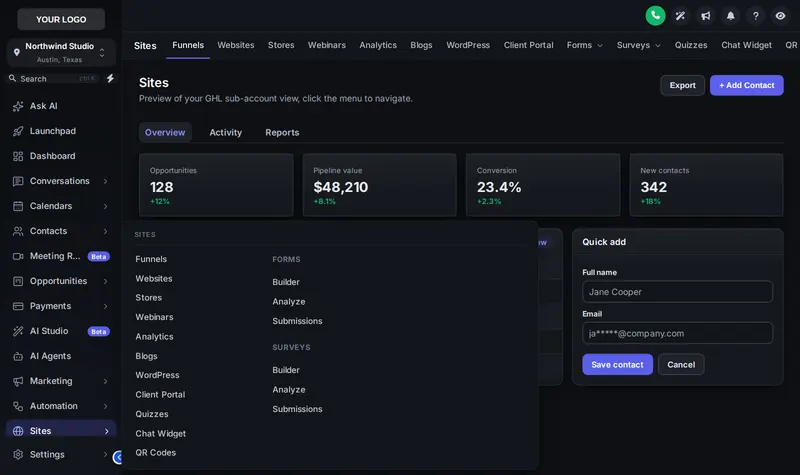Choose Analyze under FORMS in flyout

point(289,302)
